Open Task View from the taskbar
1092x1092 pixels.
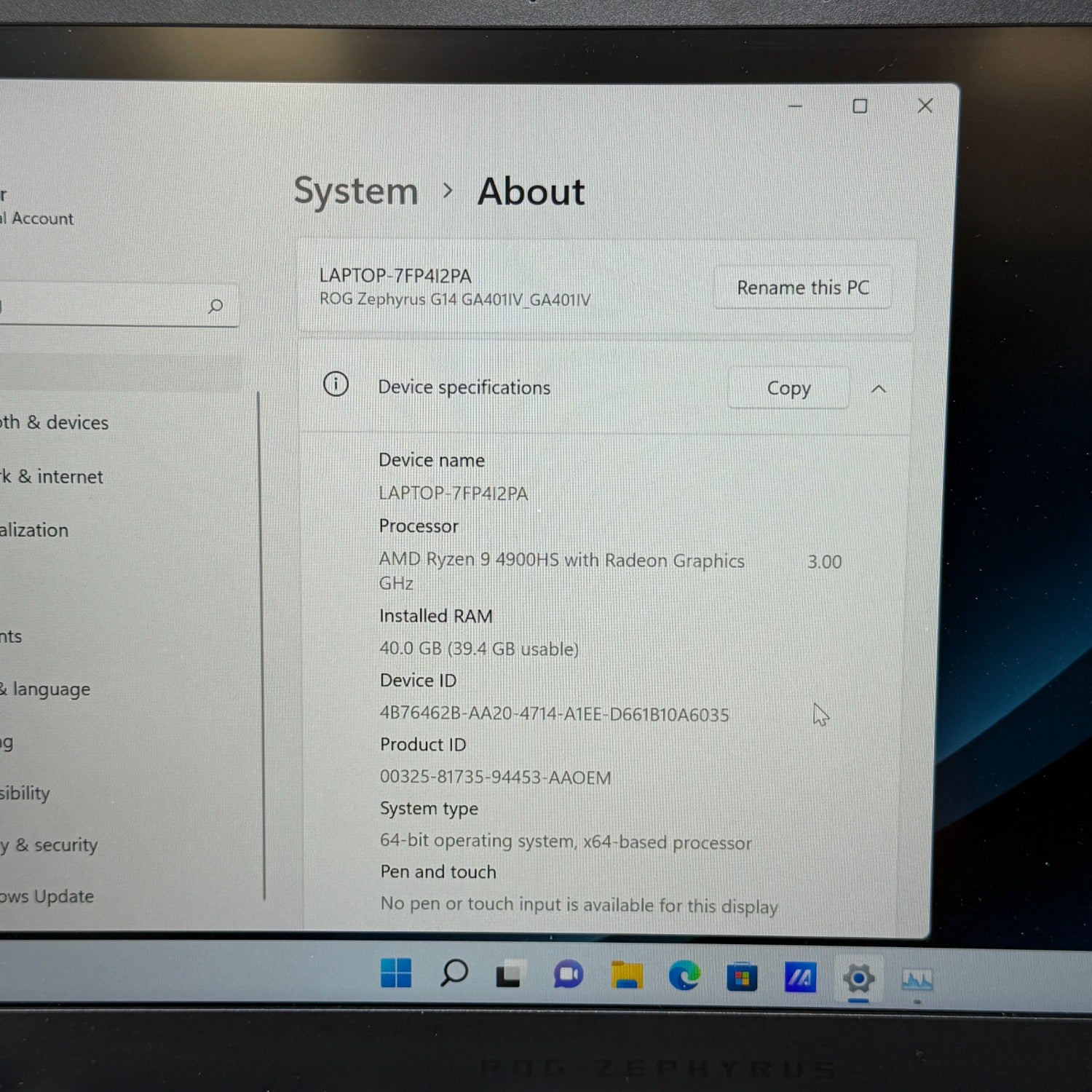coord(509,975)
